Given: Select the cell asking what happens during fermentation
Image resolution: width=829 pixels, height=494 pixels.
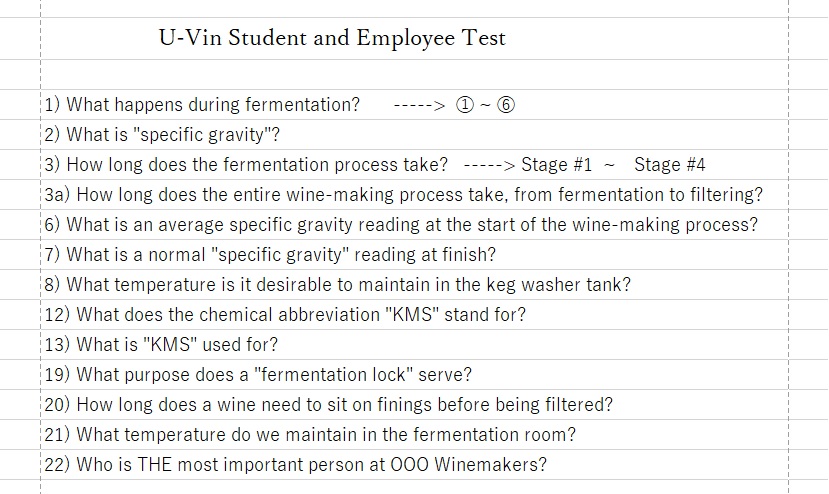Looking at the screenshot, I should click(x=202, y=105).
